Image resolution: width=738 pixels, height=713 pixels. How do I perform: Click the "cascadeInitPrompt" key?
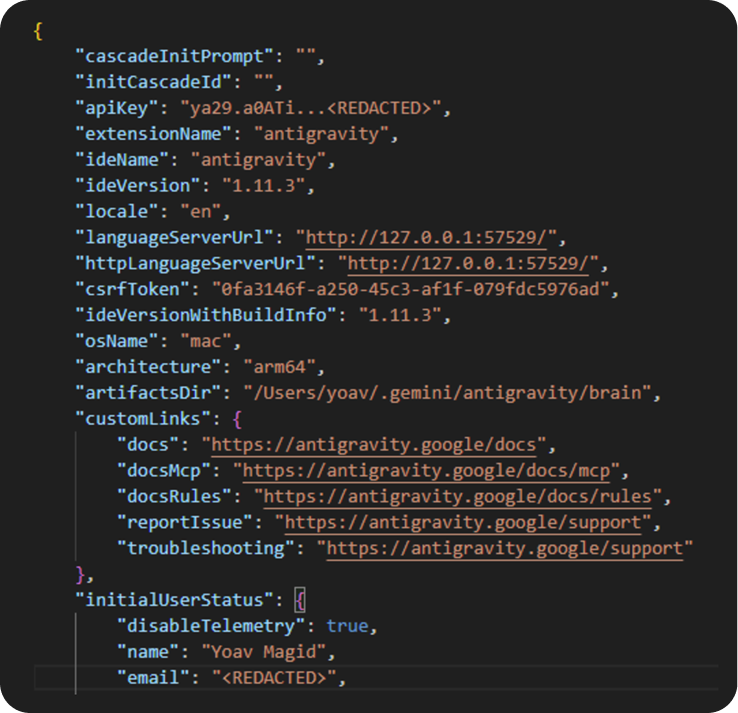tap(175, 56)
